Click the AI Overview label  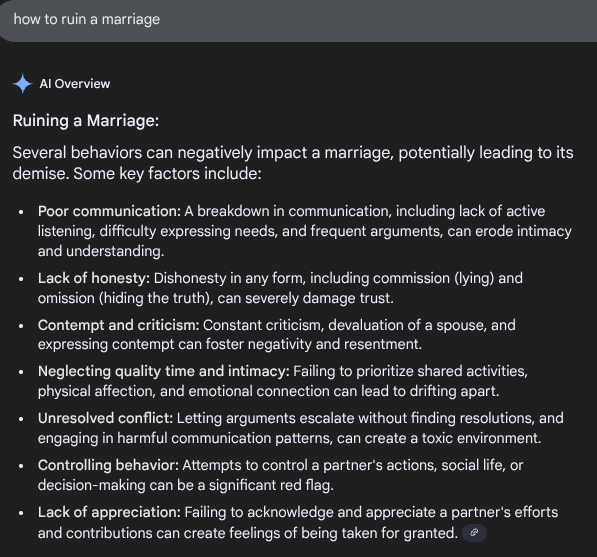pyautogui.click(x=75, y=84)
